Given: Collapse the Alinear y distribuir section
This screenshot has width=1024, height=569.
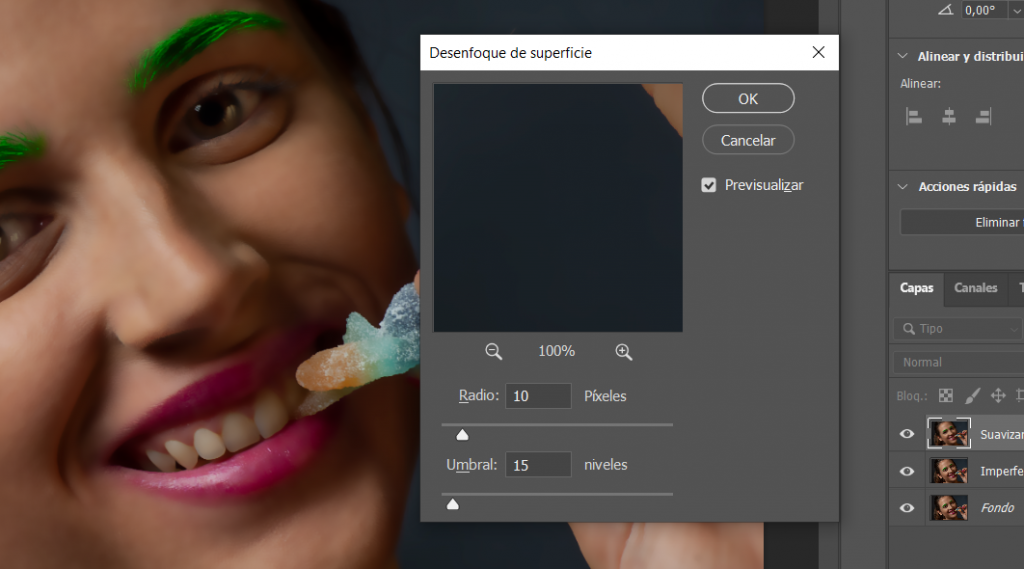Looking at the screenshot, I should click(903, 56).
